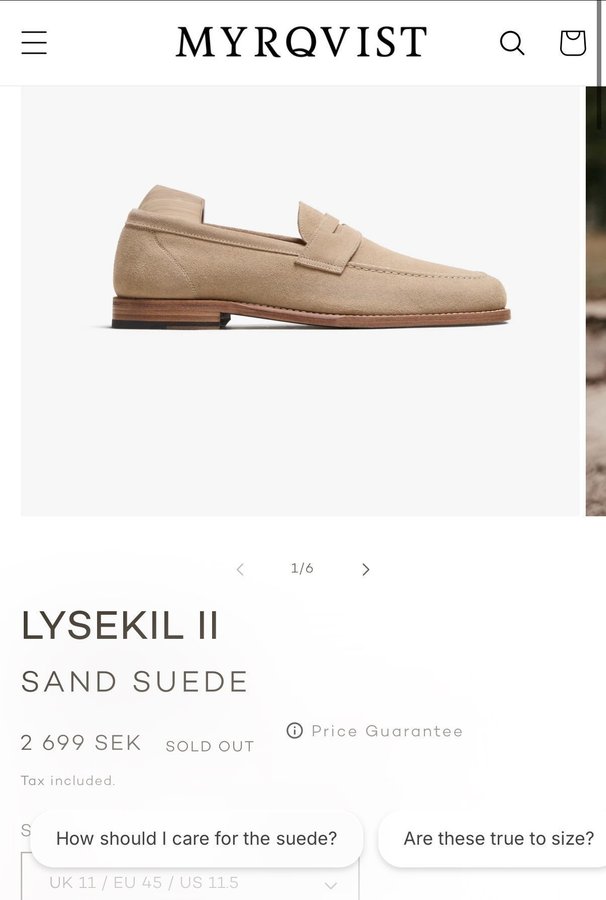The width and height of the screenshot is (606, 900).
Task: Select 'How should I care for the suede?' suggestion
Action: tap(197, 839)
